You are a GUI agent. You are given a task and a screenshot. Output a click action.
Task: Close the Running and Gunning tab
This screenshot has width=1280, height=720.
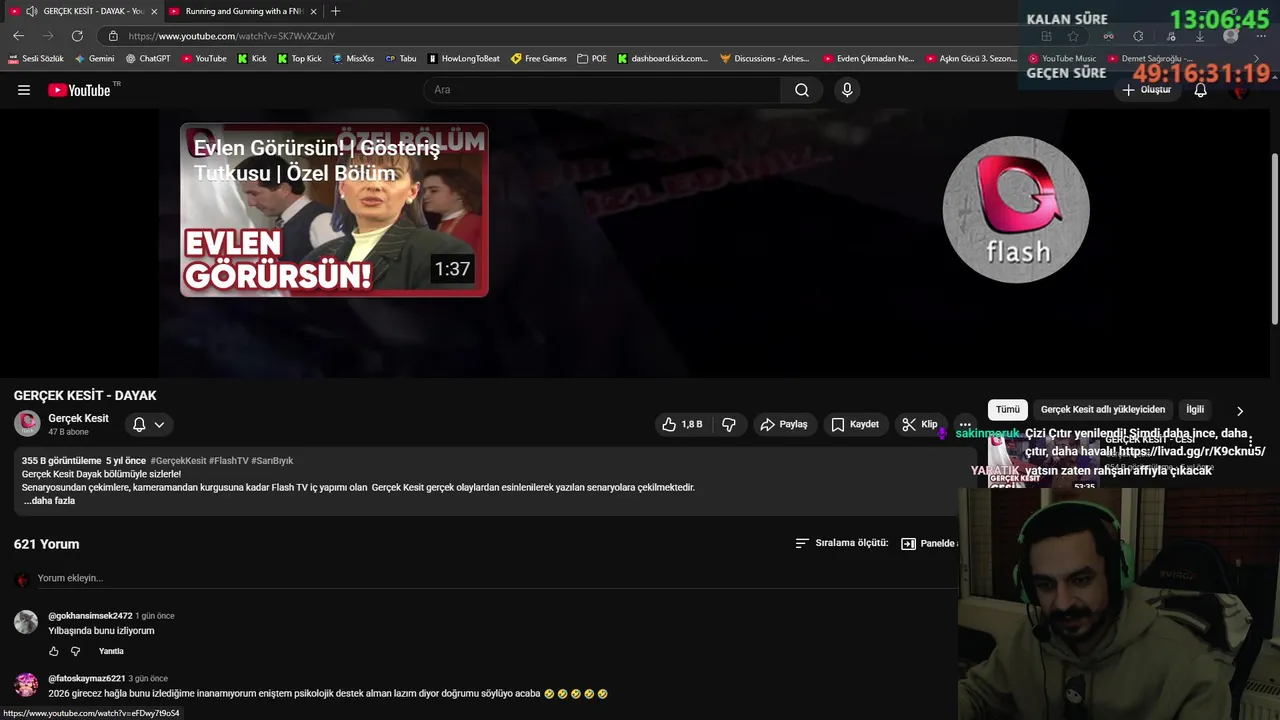(313, 11)
